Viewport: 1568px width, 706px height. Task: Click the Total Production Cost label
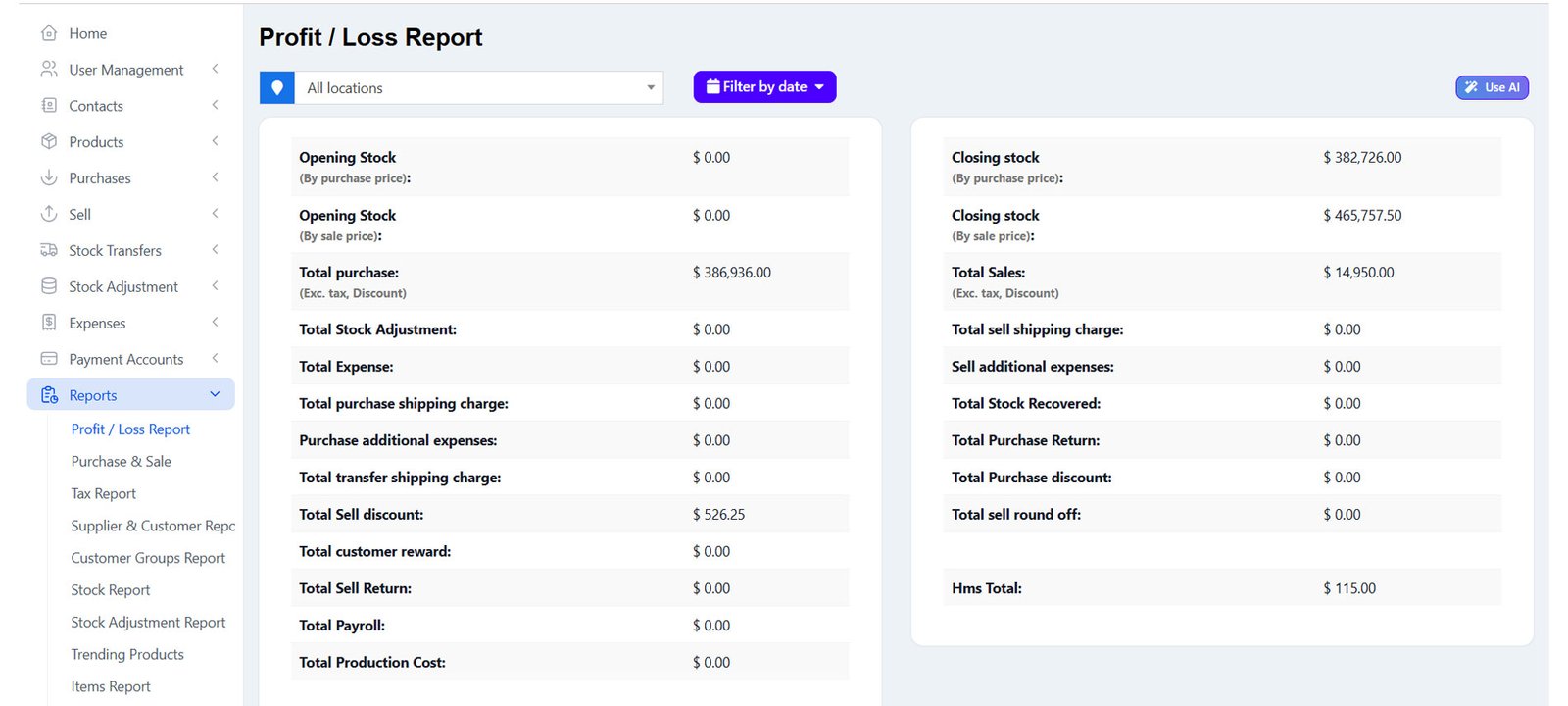pyautogui.click(x=372, y=663)
